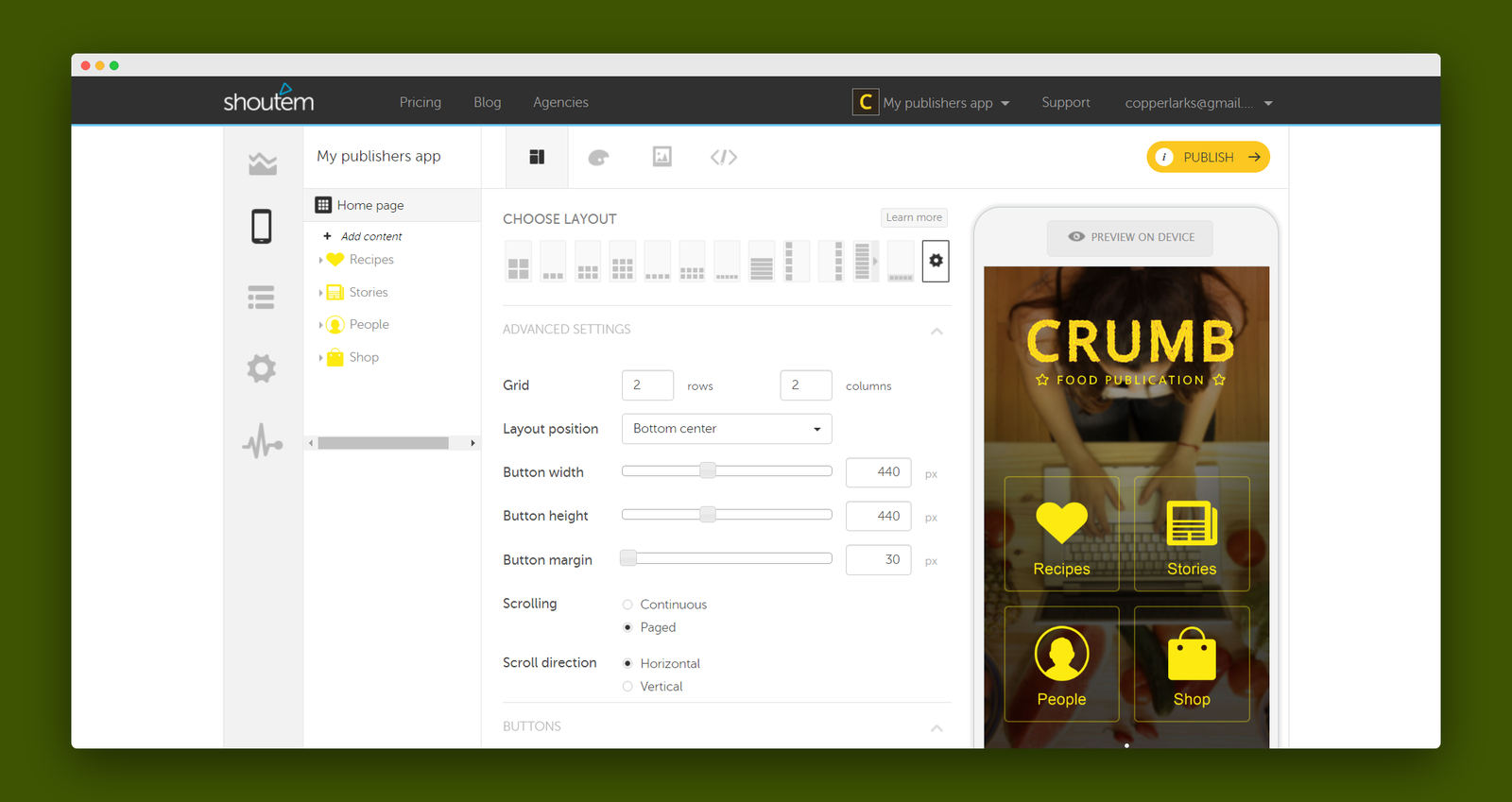Open the My publishers app dropdown

[932, 102]
